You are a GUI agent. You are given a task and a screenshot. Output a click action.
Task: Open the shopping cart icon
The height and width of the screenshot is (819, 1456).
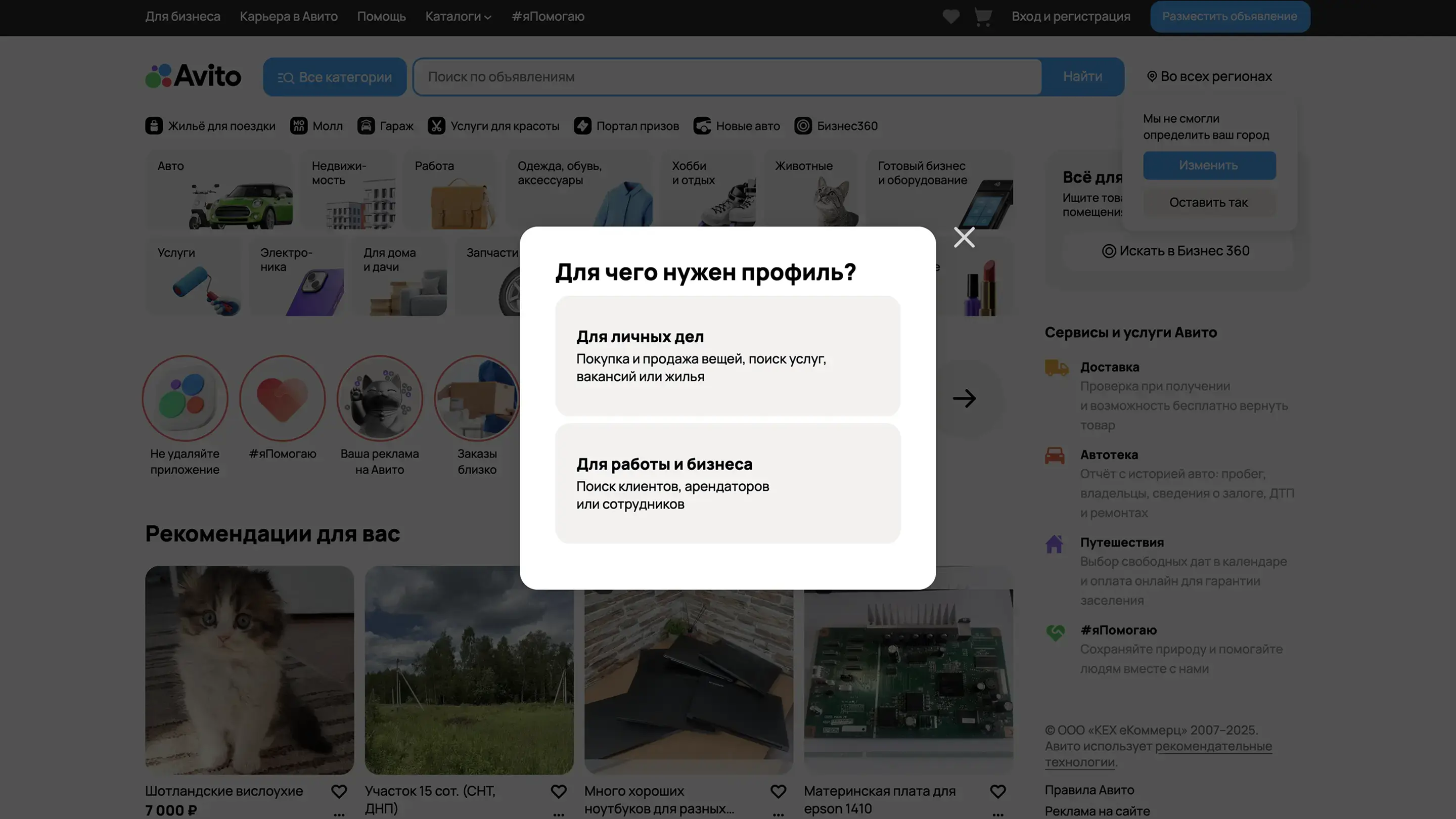click(983, 16)
